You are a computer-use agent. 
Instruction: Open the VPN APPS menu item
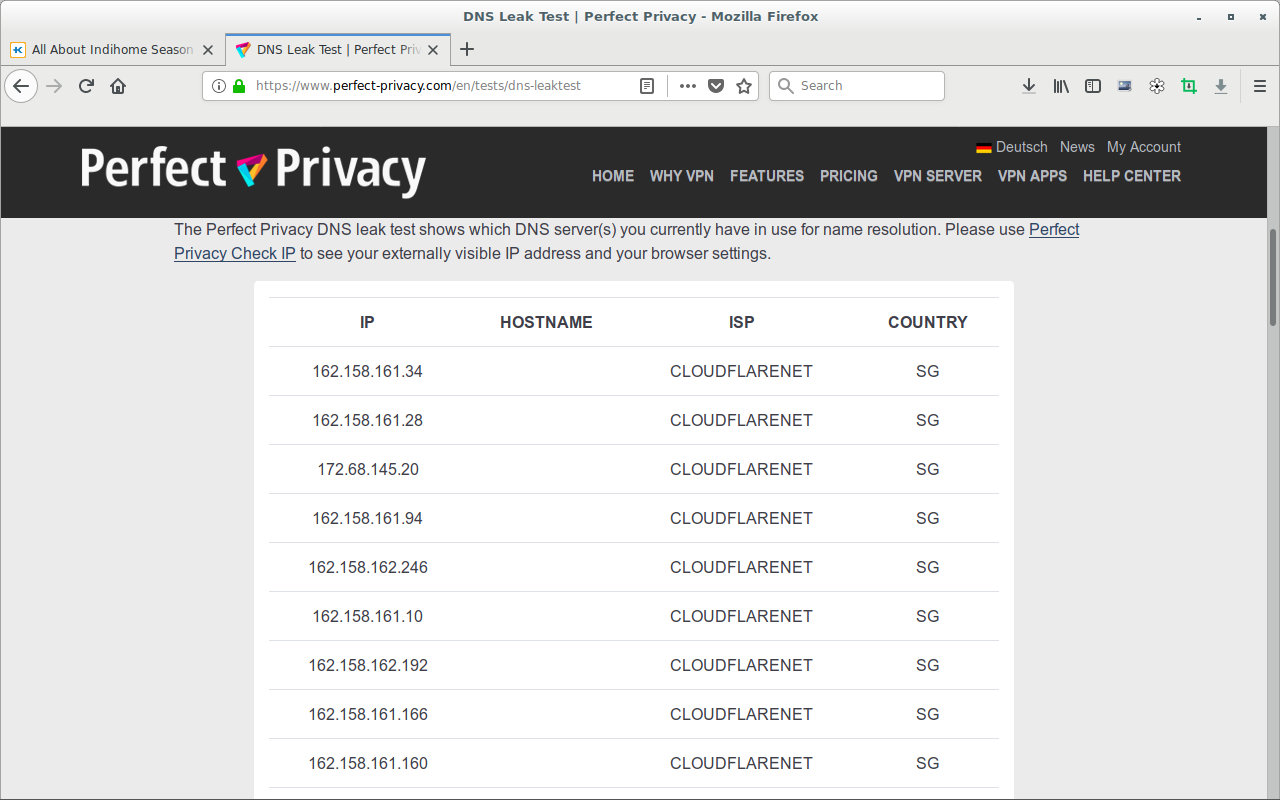1032,176
